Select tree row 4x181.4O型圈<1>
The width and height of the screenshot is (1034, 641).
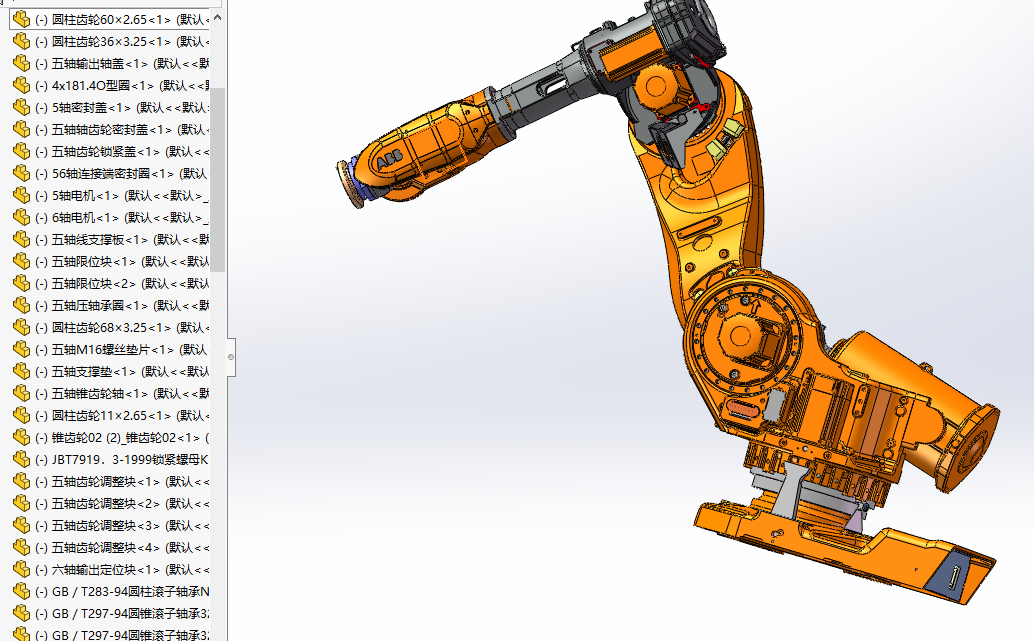tap(110, 86)
